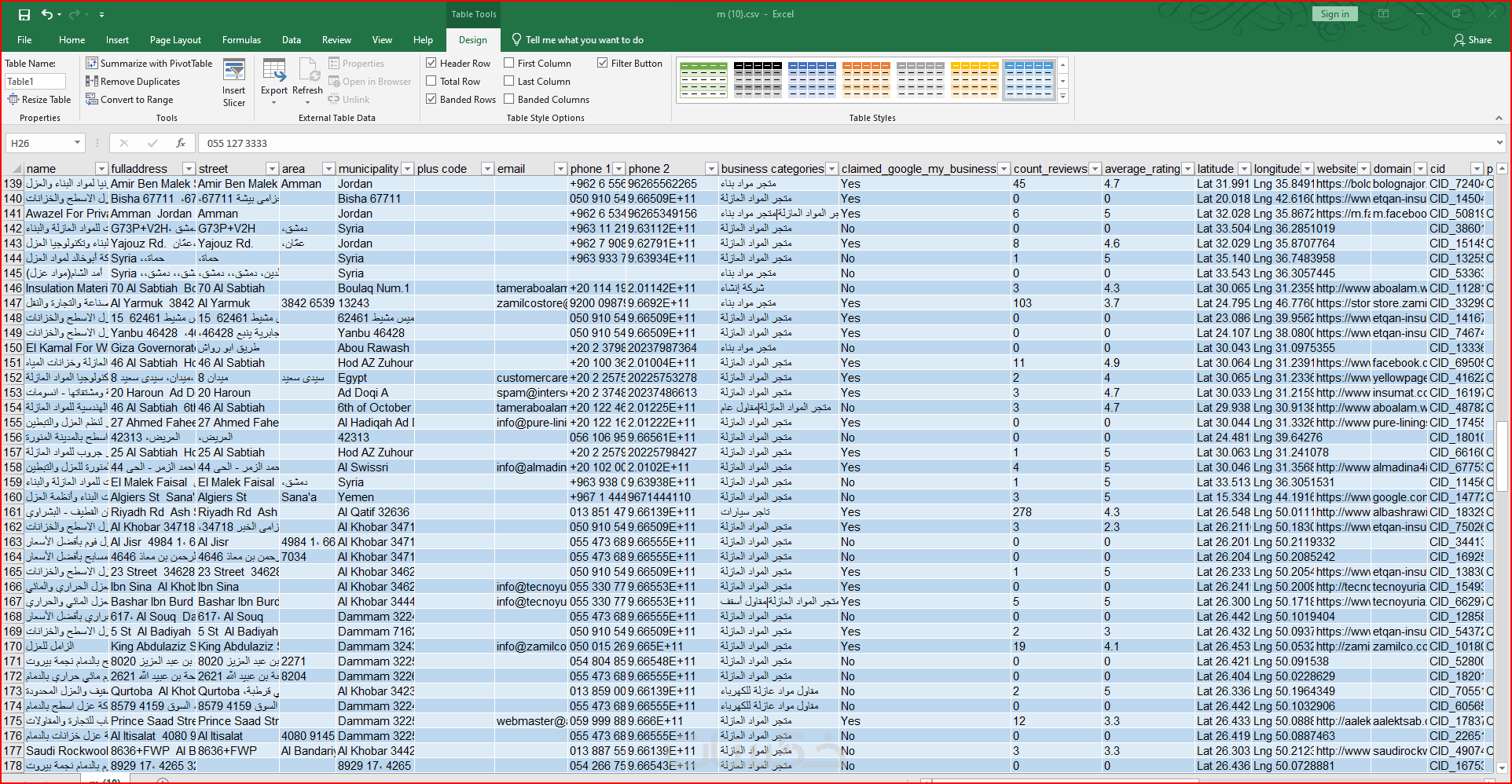Open the Formulas ribbon tab
1512x784 pixels.
[x=241, y=40]
